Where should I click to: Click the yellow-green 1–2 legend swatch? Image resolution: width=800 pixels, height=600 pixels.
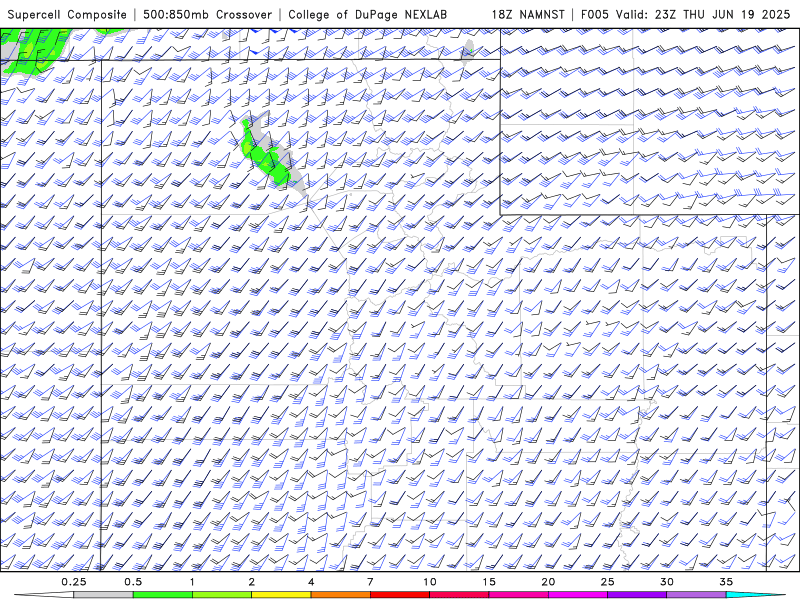coord(222,595)
